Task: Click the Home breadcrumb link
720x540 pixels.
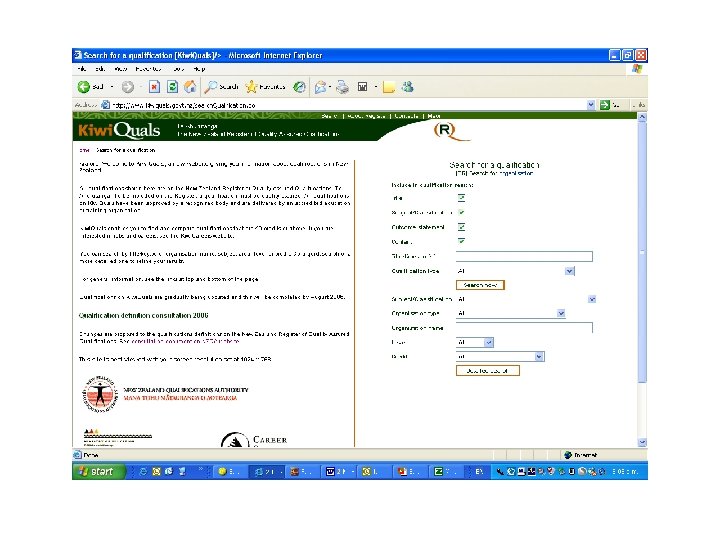Action: 84,150
